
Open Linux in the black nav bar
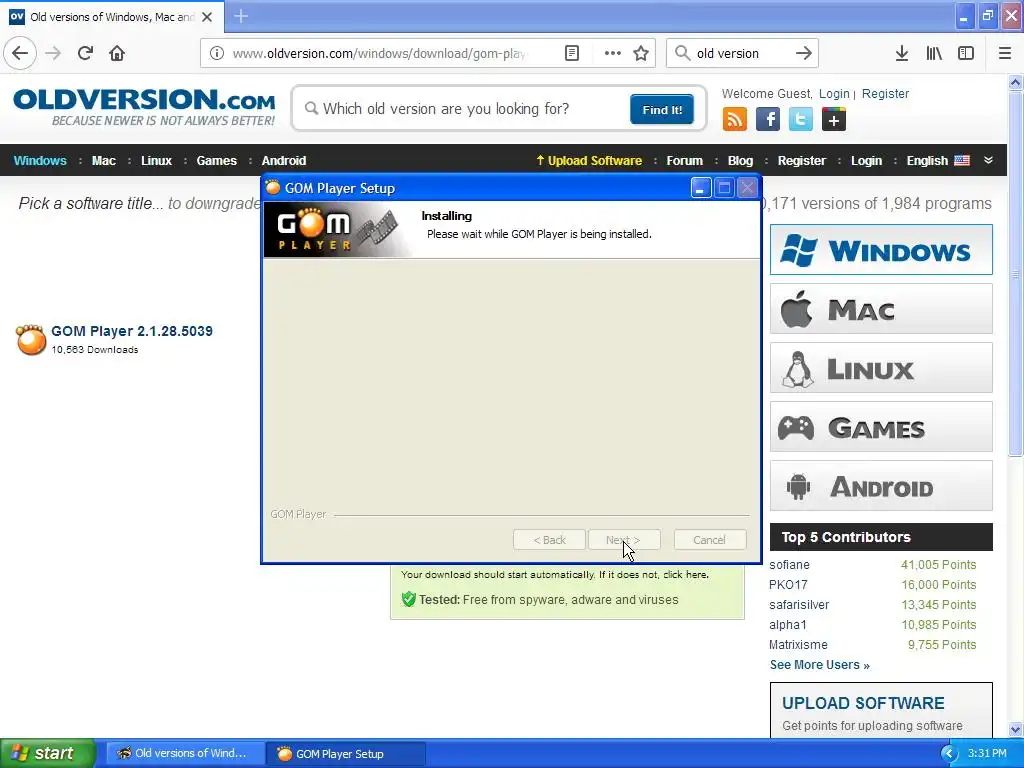point(156,161)
